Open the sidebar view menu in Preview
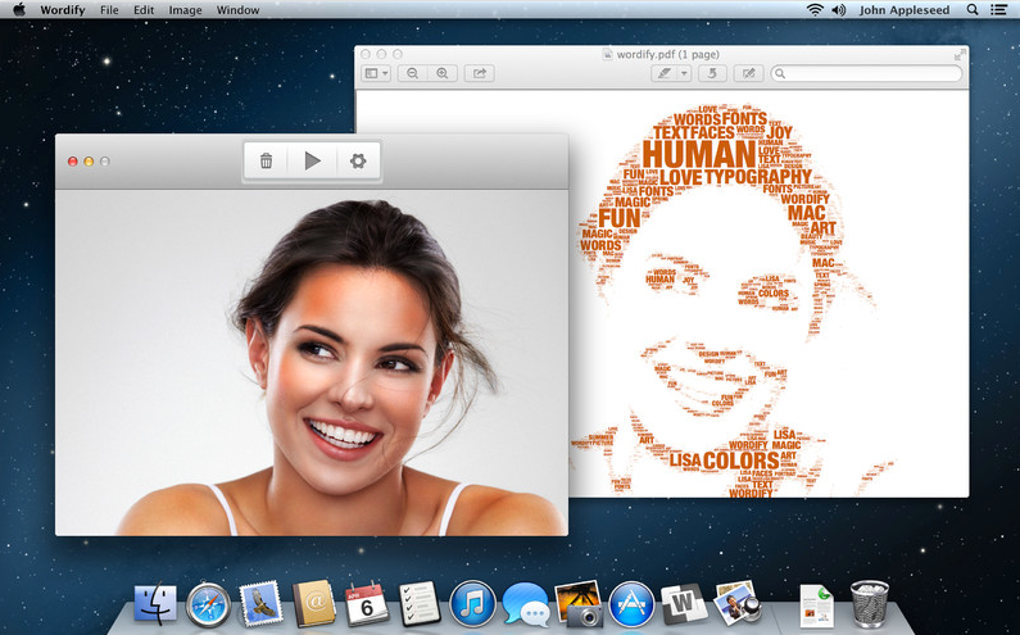 (x=377, y=74)
